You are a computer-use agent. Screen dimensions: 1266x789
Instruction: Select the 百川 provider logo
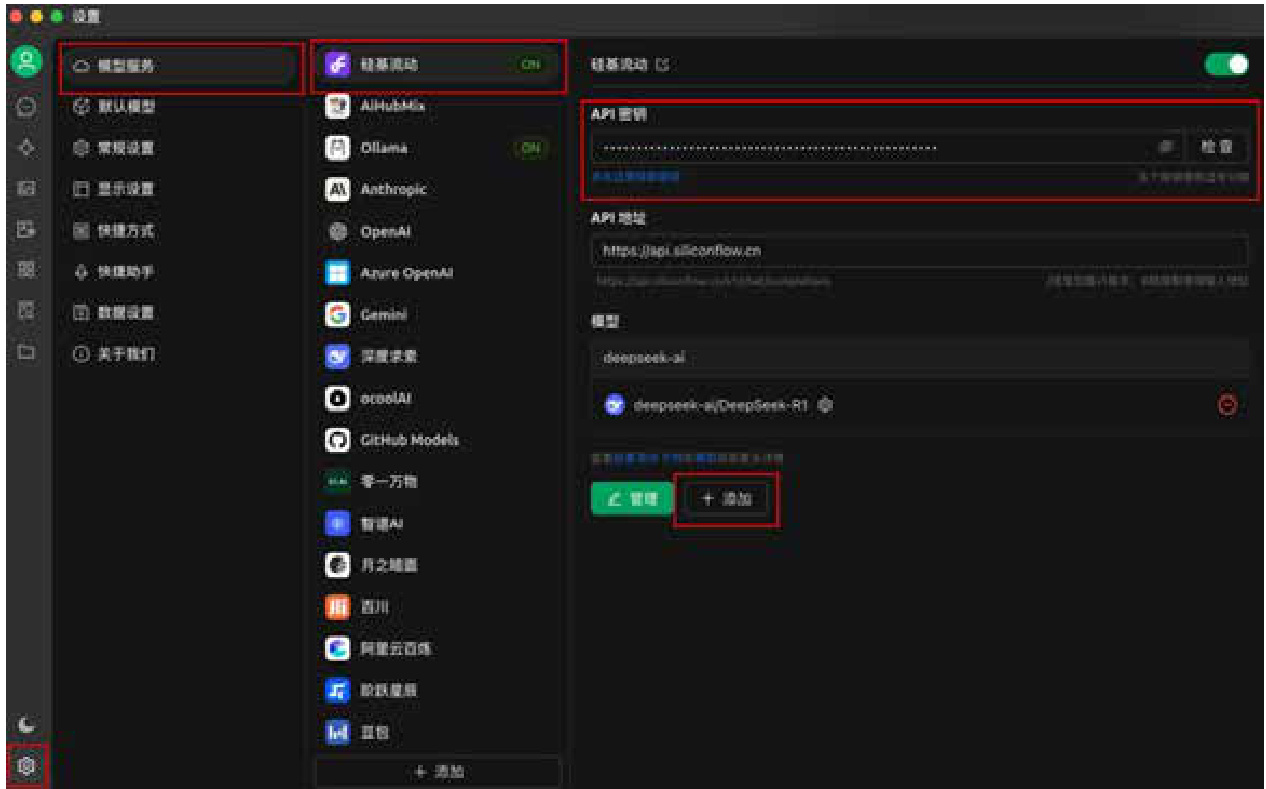(338, 606)
